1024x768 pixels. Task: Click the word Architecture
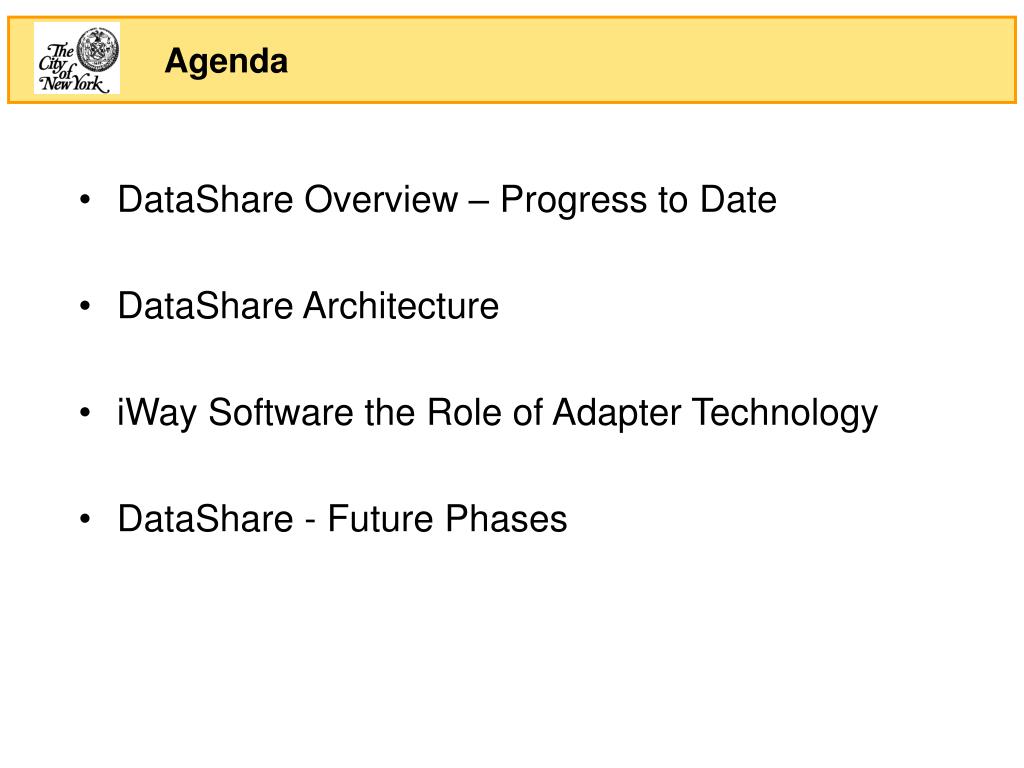401,306
